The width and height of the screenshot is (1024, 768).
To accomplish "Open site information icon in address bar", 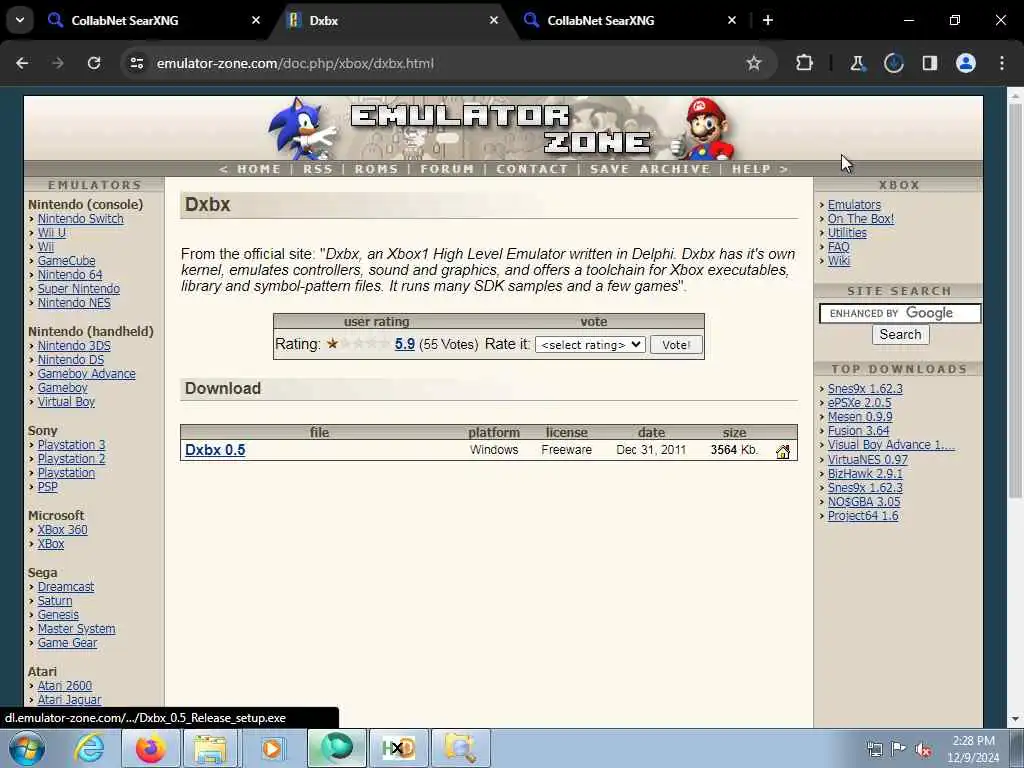I will 136,63.
